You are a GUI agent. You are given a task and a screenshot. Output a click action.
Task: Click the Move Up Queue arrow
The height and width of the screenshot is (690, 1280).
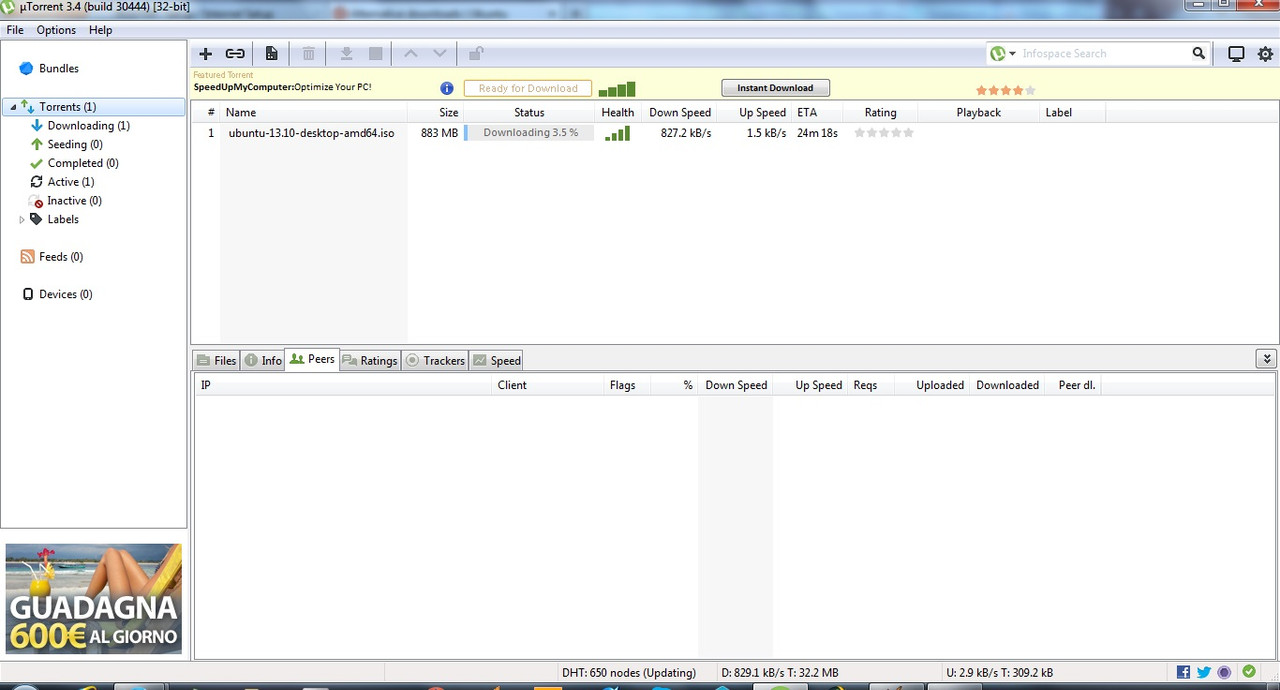411,54
